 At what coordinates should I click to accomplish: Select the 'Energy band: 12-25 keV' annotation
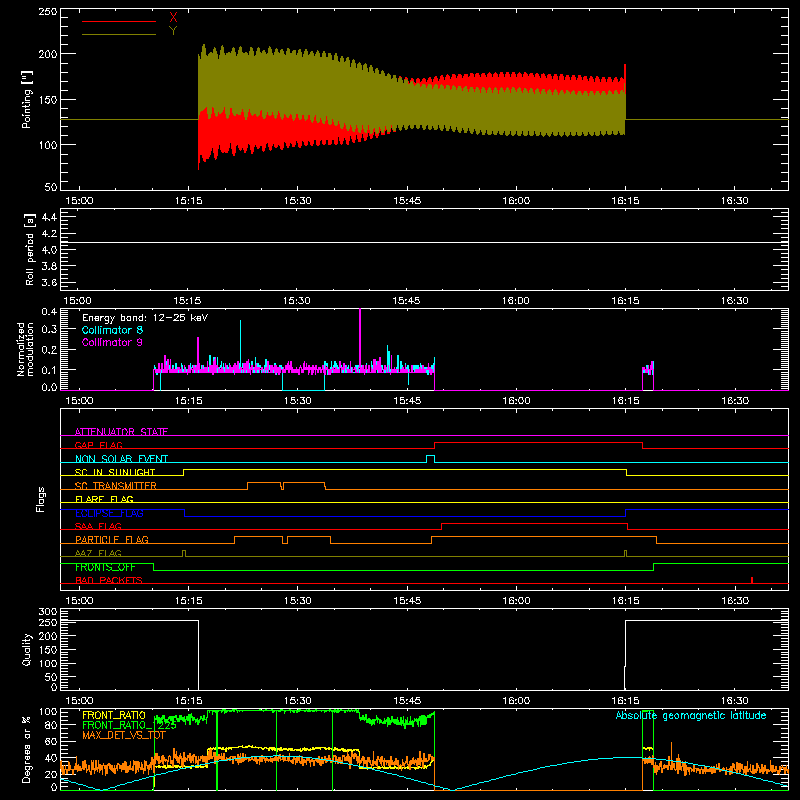[145, 318]
